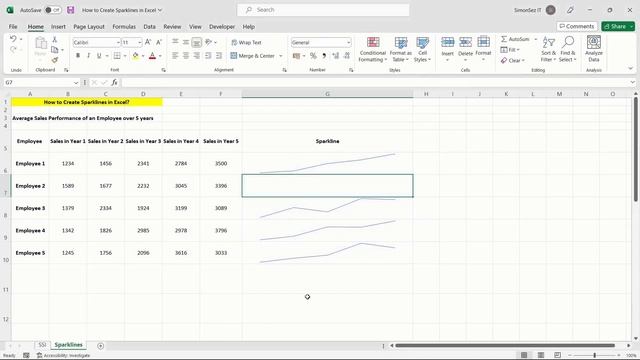Image resolution: width=640 pixels, height=360 pixels.
Task: Switch to the Data tab
Action: 149,27
